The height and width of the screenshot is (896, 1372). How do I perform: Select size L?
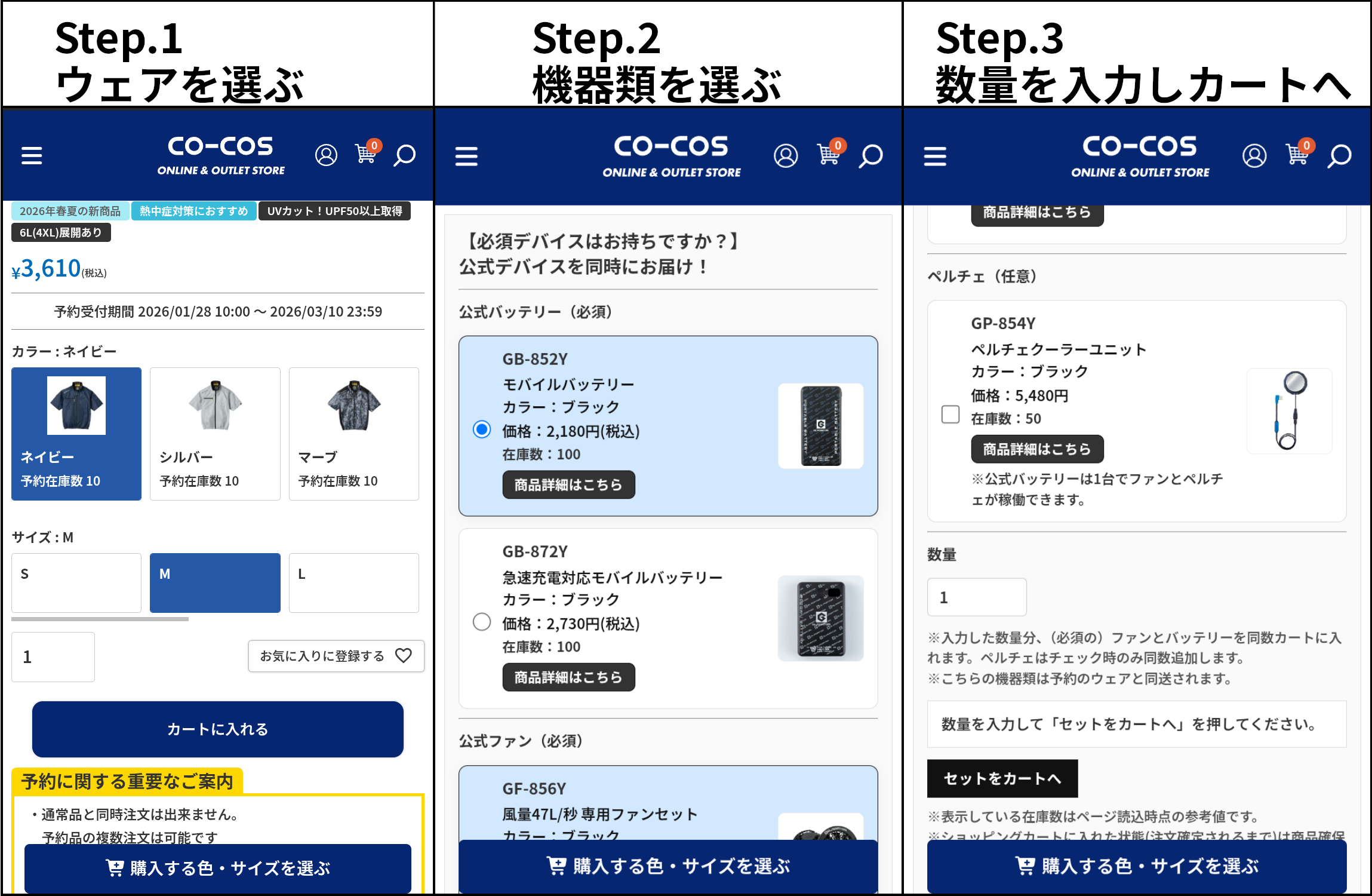tap(354, 582)
